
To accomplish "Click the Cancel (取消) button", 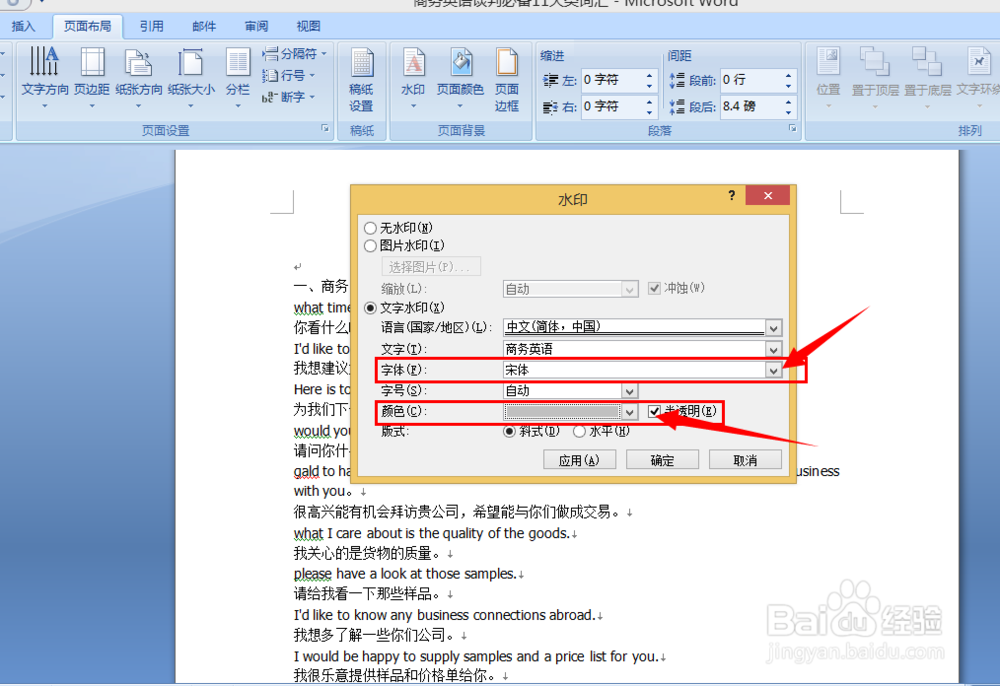I will click(745, 460).
